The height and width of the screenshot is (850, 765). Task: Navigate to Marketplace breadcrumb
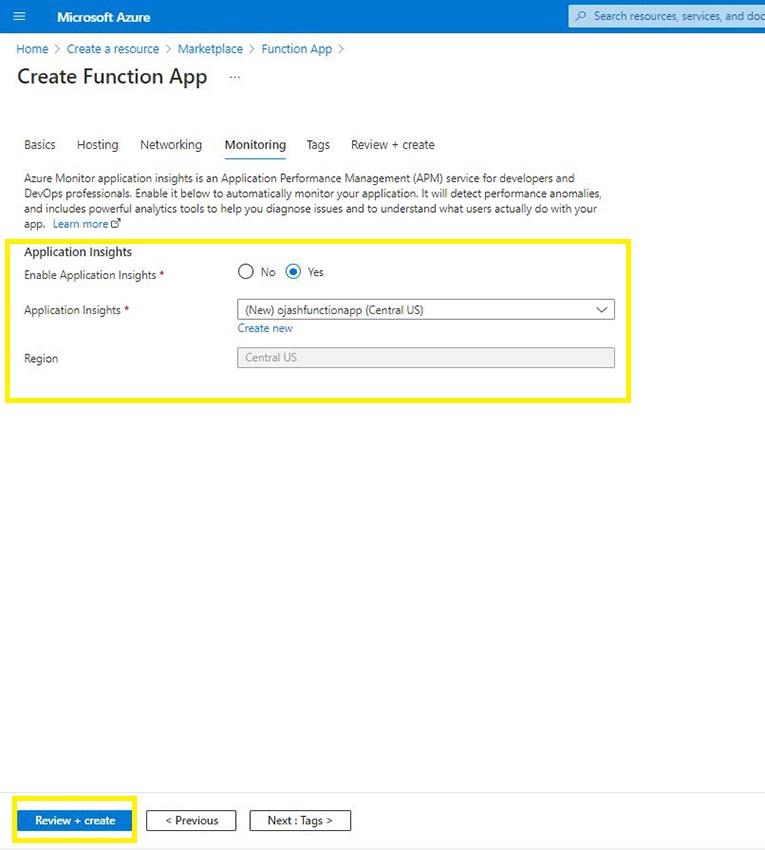(x=210, y=49)
